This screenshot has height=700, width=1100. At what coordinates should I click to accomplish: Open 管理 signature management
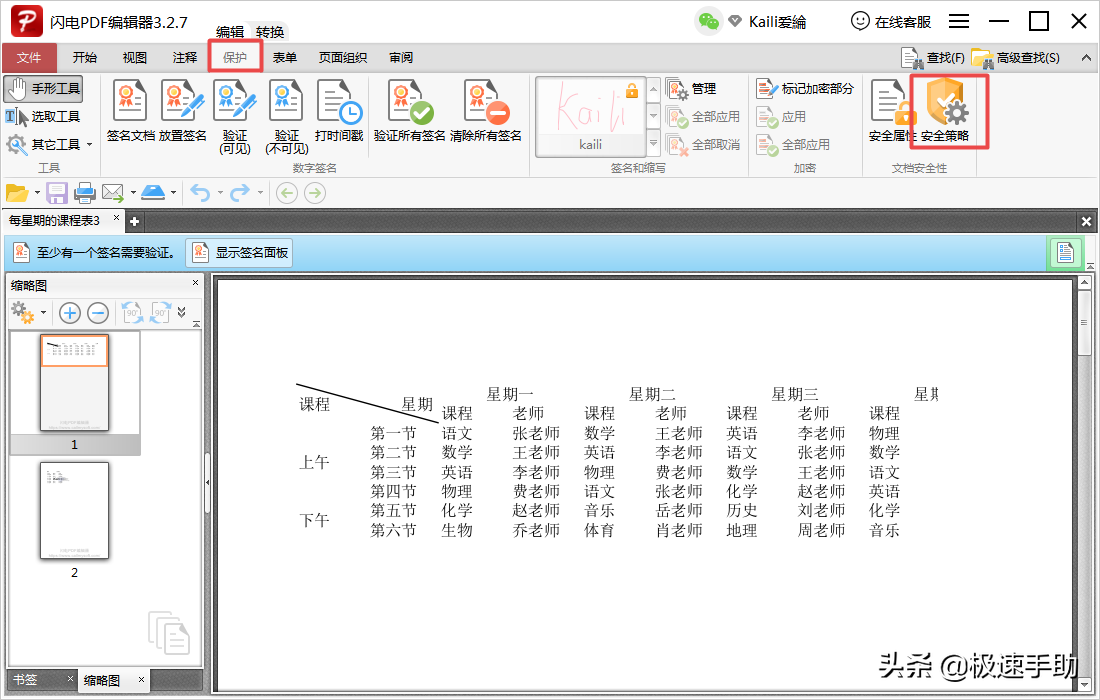pyautogui.click(x=691, y=89)
